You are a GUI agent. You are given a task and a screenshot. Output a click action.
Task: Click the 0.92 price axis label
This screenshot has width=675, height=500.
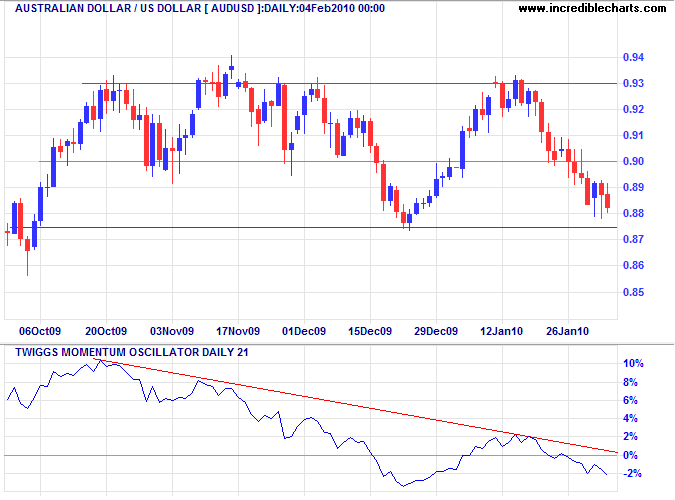pos(634,109)
